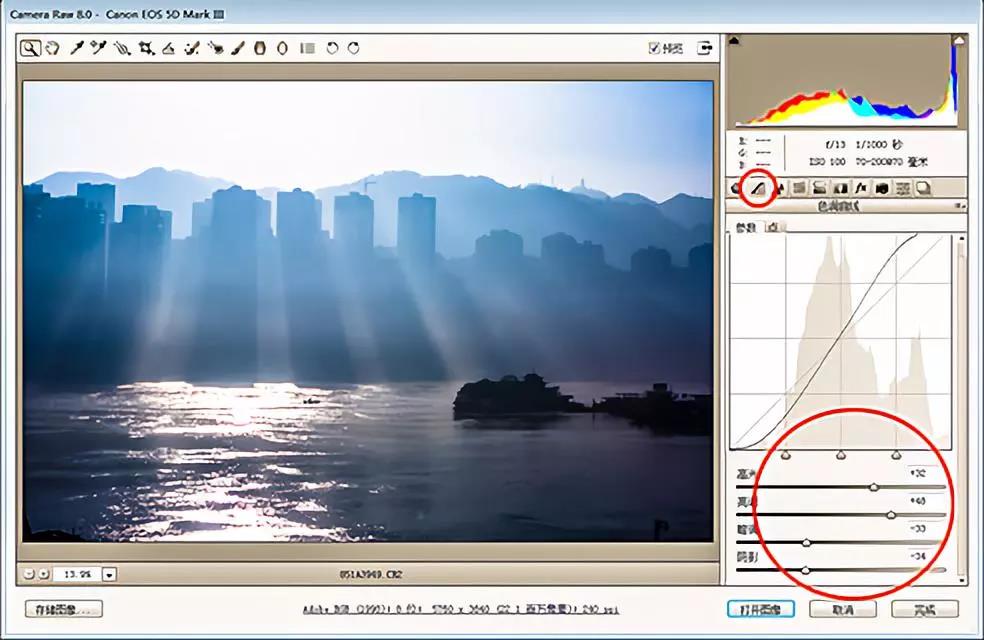Switch to the Point (点) curve tab

[x=774, y=227]
